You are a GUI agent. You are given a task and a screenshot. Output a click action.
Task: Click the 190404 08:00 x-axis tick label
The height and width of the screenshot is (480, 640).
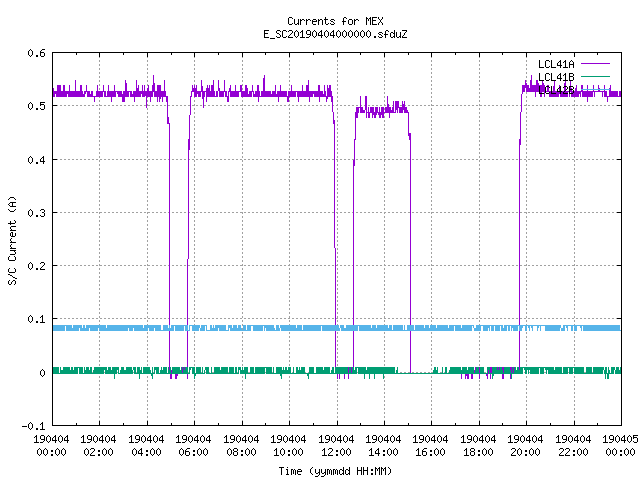point(241,446)
